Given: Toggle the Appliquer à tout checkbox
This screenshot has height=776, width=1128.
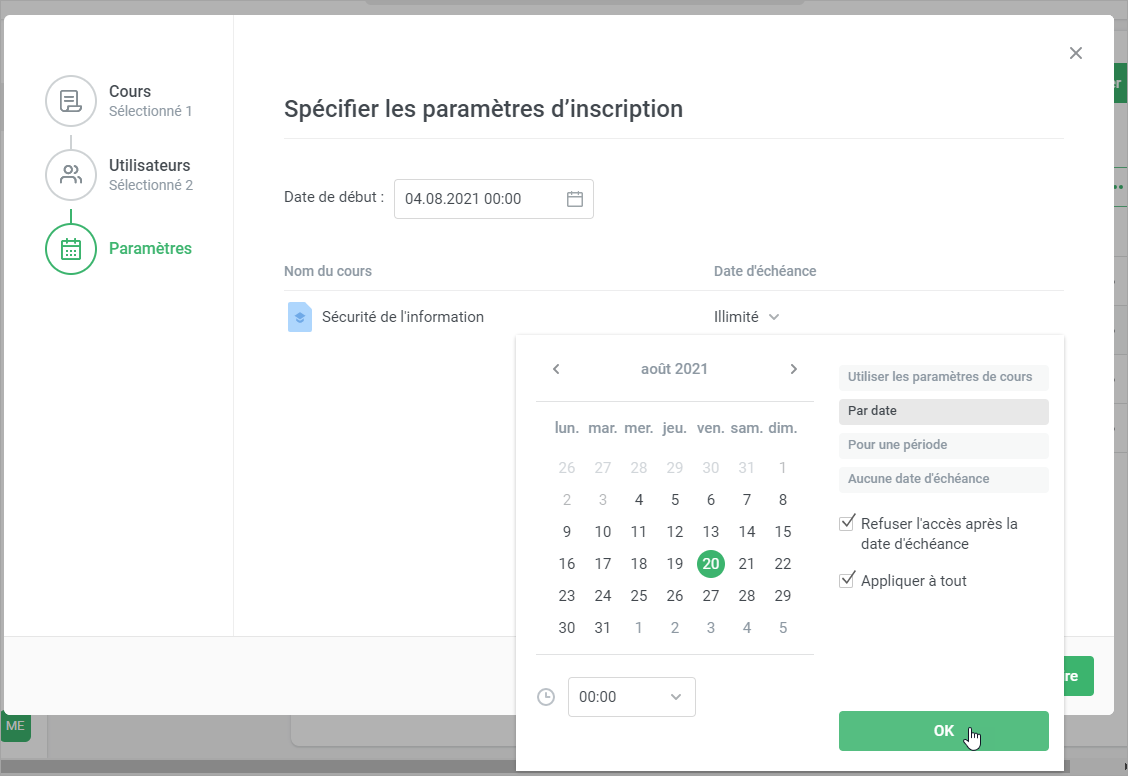Looking at the screenshot, I should (x=848, y=580).
